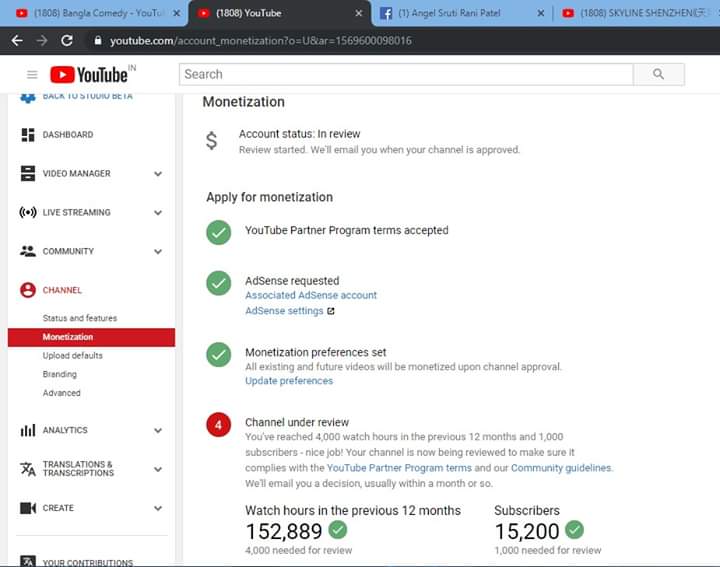The image size is (720, 567).
Task: Expand the Analytics section chevron
Action: pyautogui.click(x=158, y=430)
